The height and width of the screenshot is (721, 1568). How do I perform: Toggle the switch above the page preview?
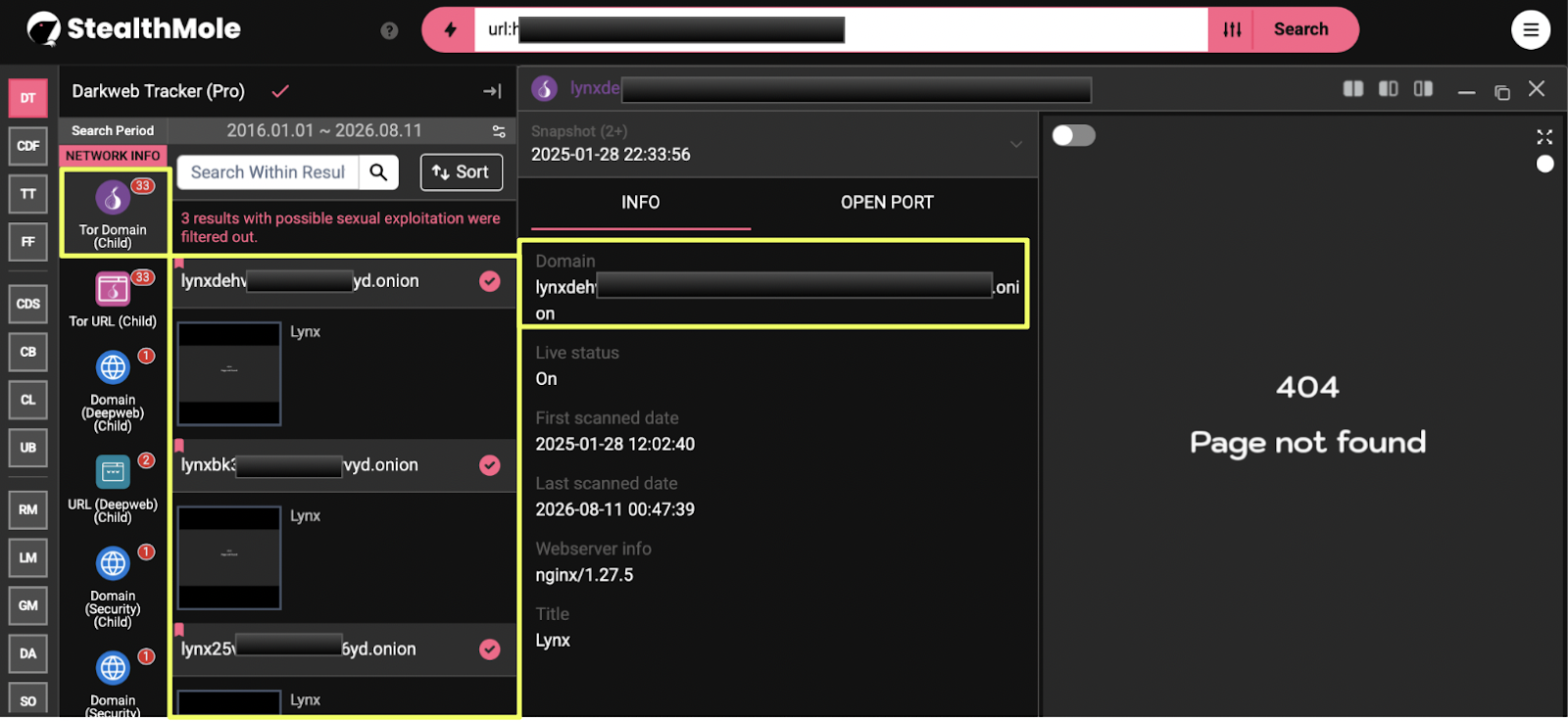coord(1073,135)
